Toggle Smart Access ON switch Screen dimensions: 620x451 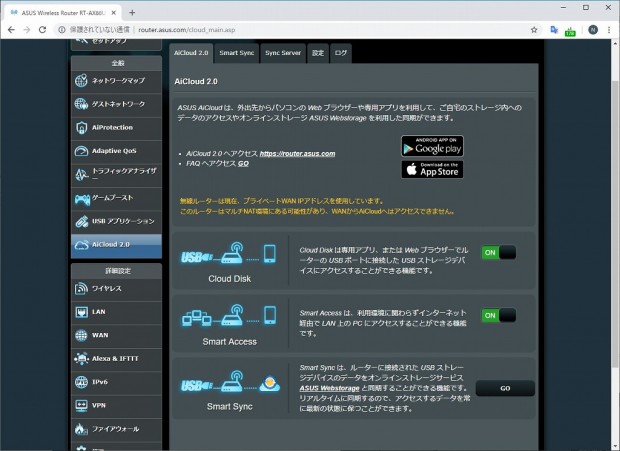point(499,315)
